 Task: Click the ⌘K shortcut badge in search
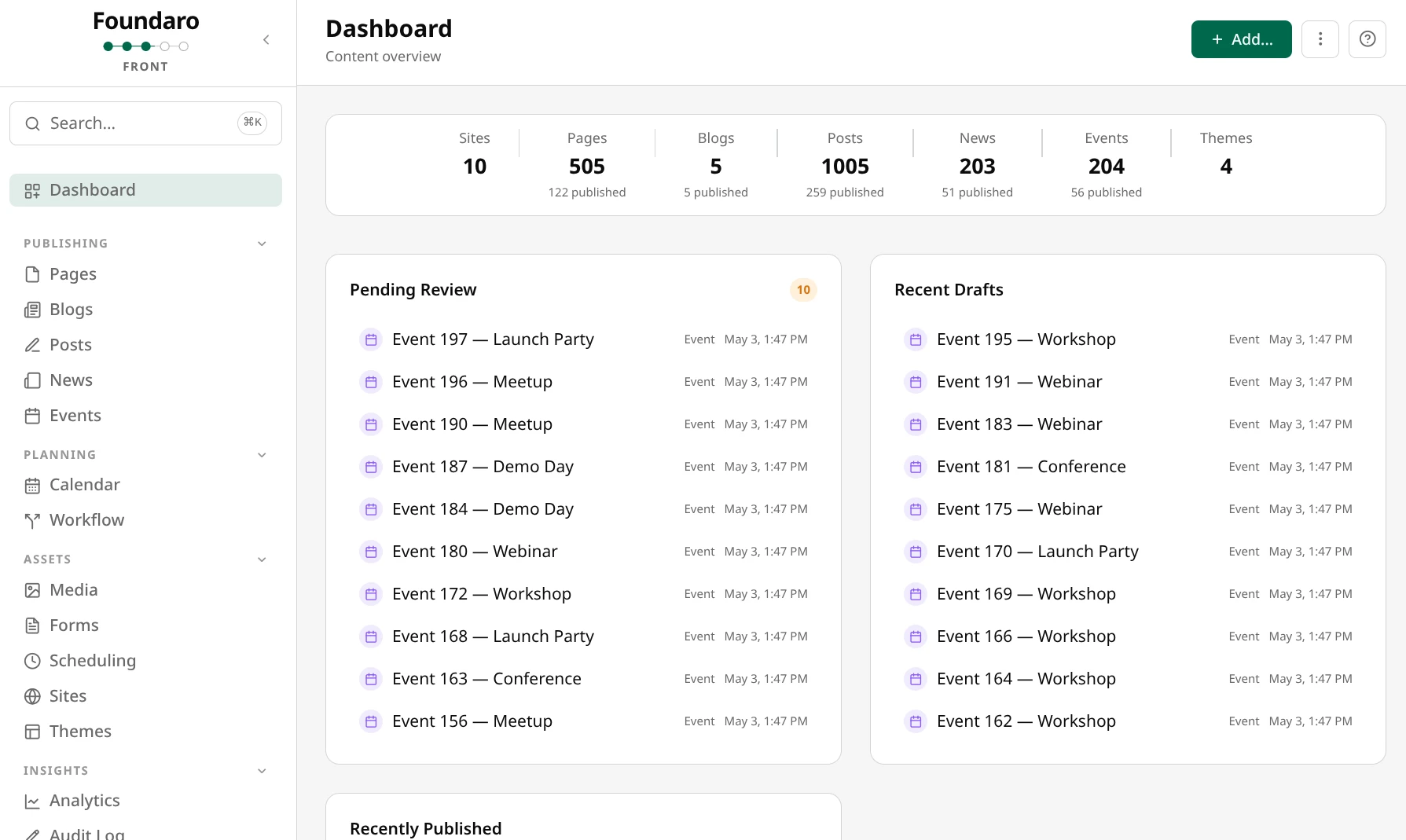coord(252,123)
